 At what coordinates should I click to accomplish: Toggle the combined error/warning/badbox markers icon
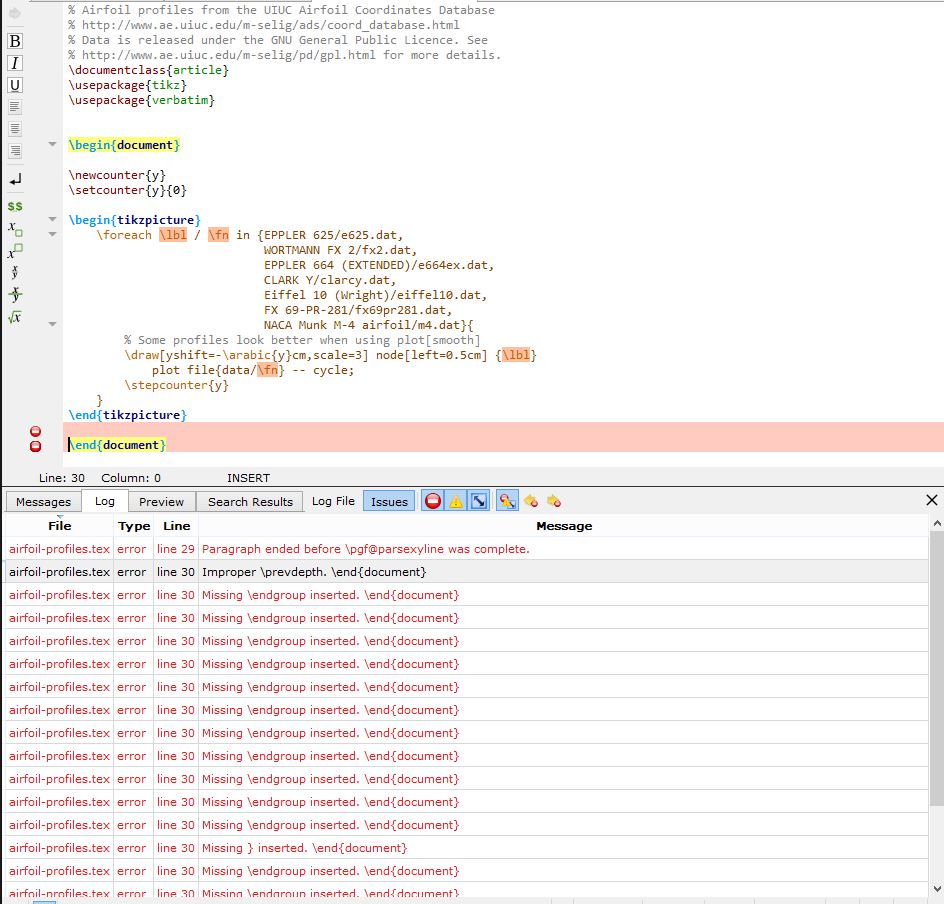click(507, 501)
